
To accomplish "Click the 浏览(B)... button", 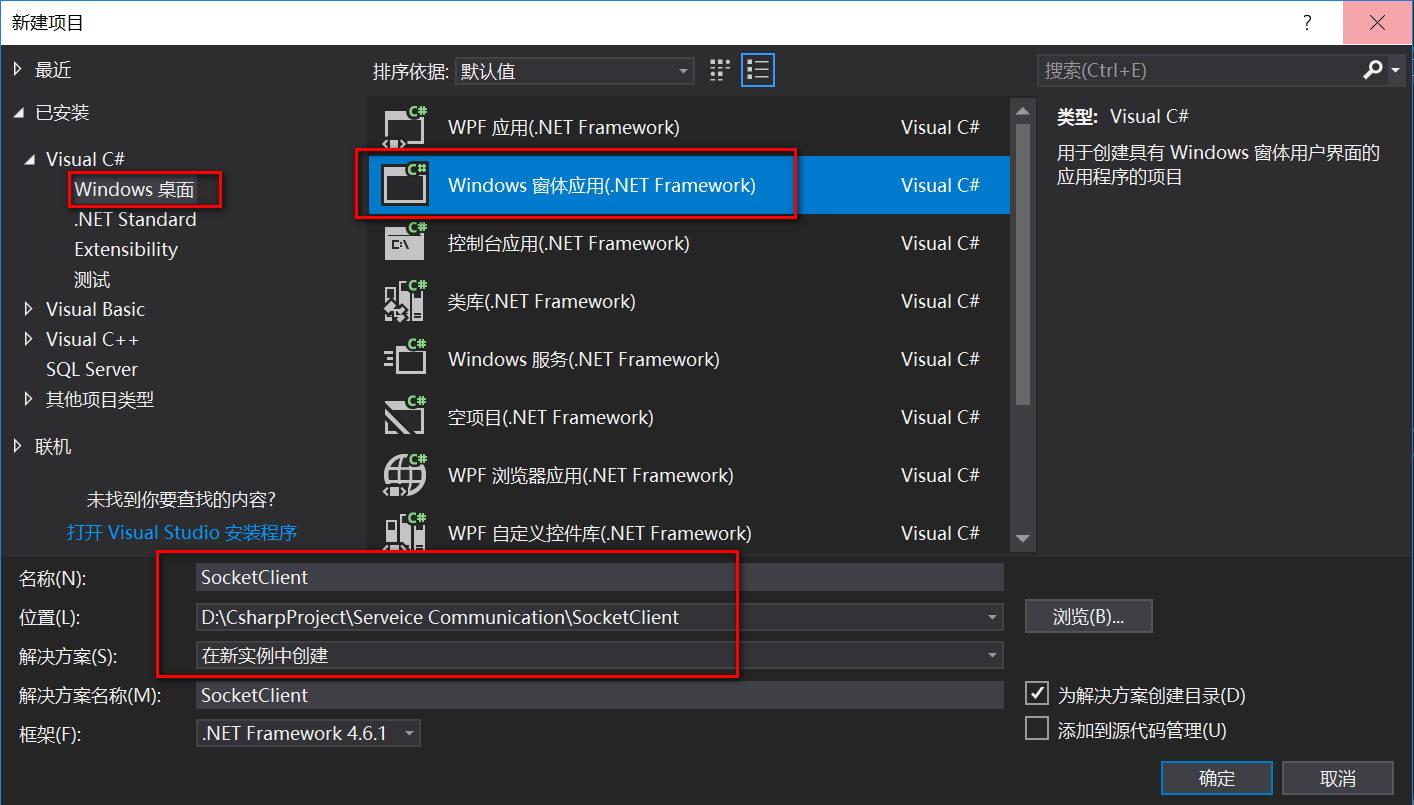I will (1089, 617).
